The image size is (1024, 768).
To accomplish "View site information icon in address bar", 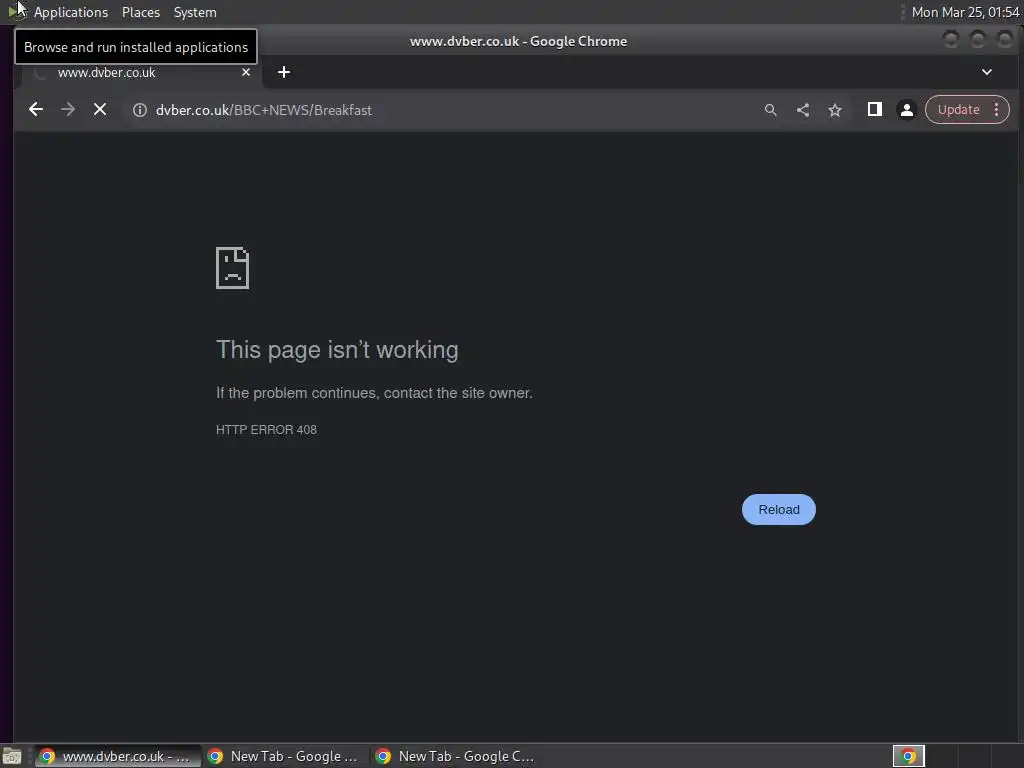I will click(140, 110).
